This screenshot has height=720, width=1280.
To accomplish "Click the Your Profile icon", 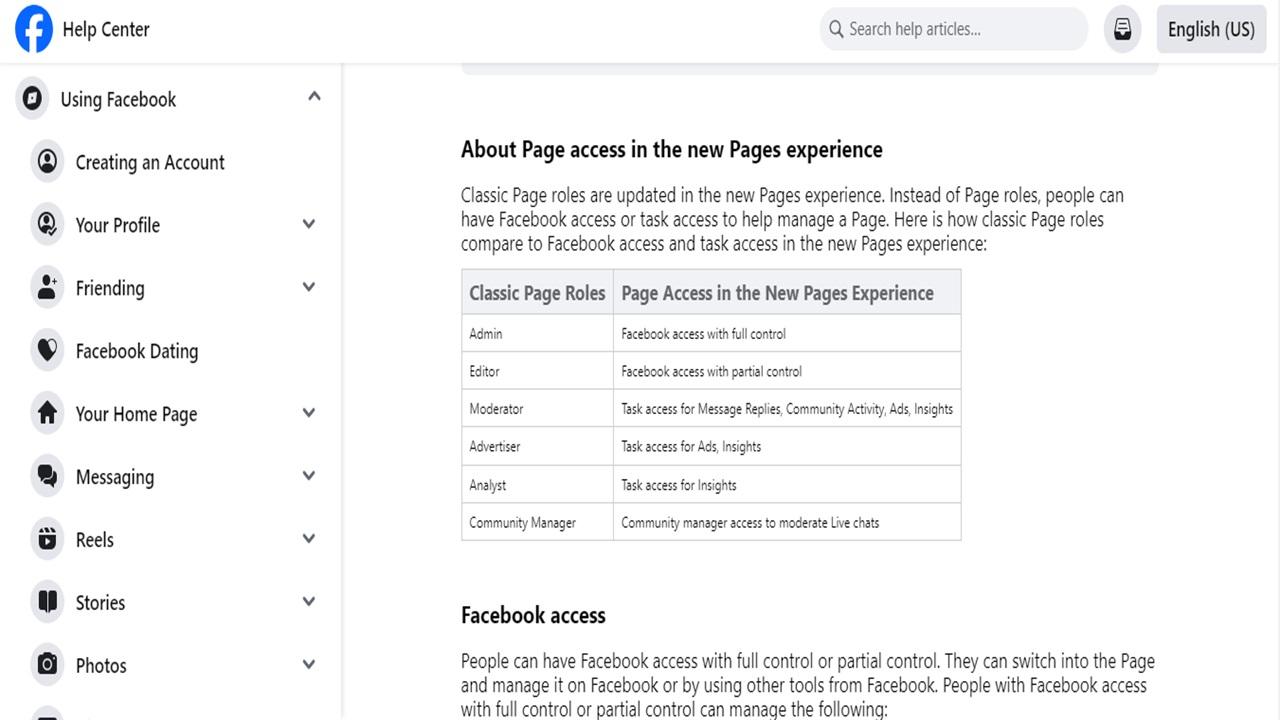I will [47, 225].
